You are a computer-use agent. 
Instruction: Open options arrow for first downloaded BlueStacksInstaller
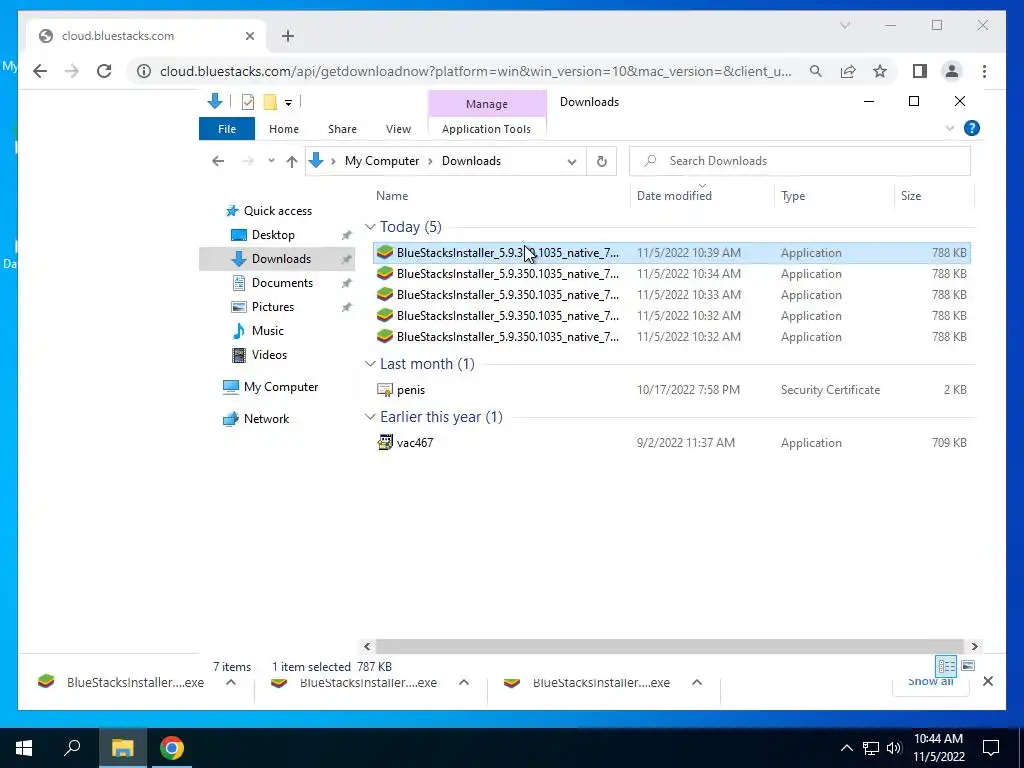coord(231,682)
